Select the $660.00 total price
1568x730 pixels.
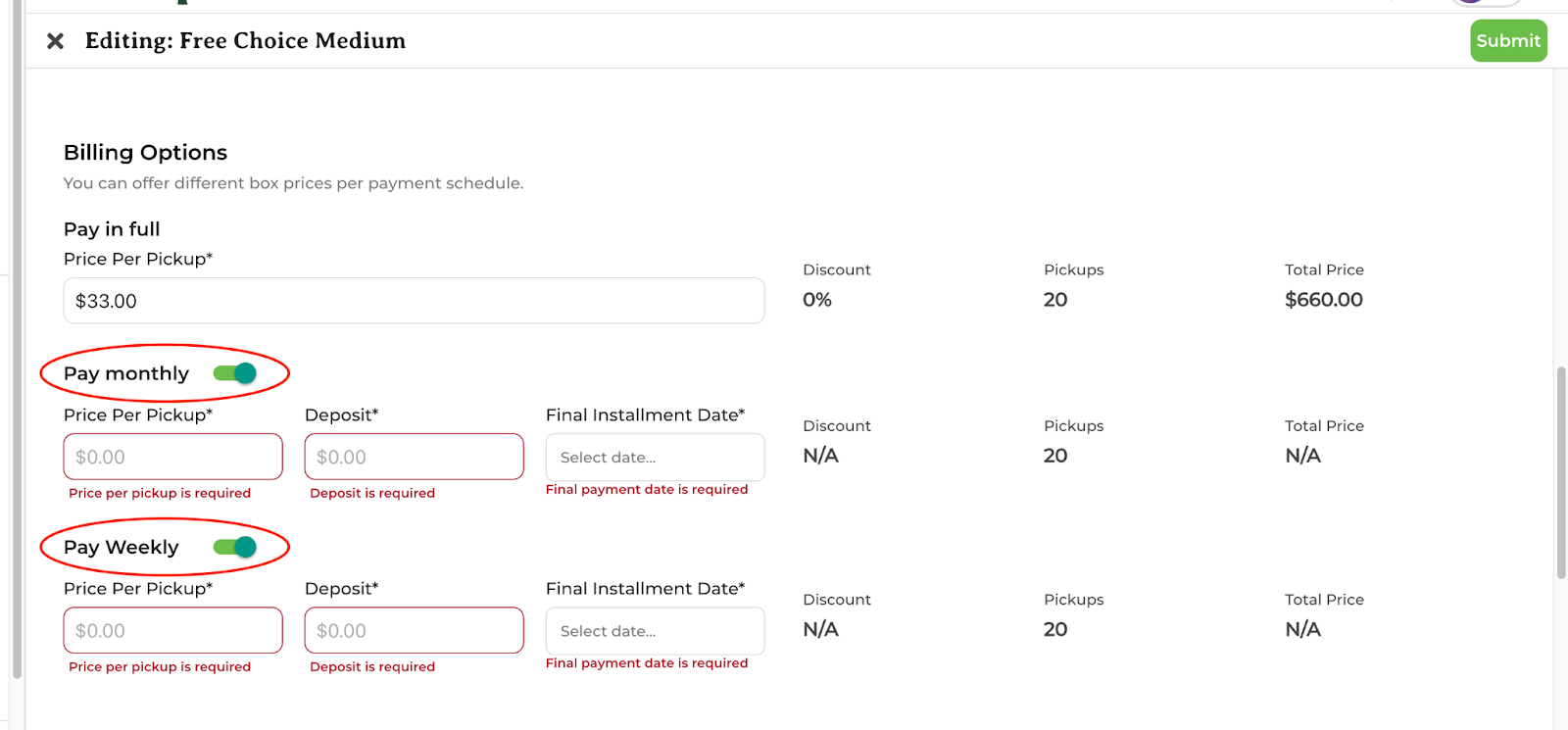1324,300
